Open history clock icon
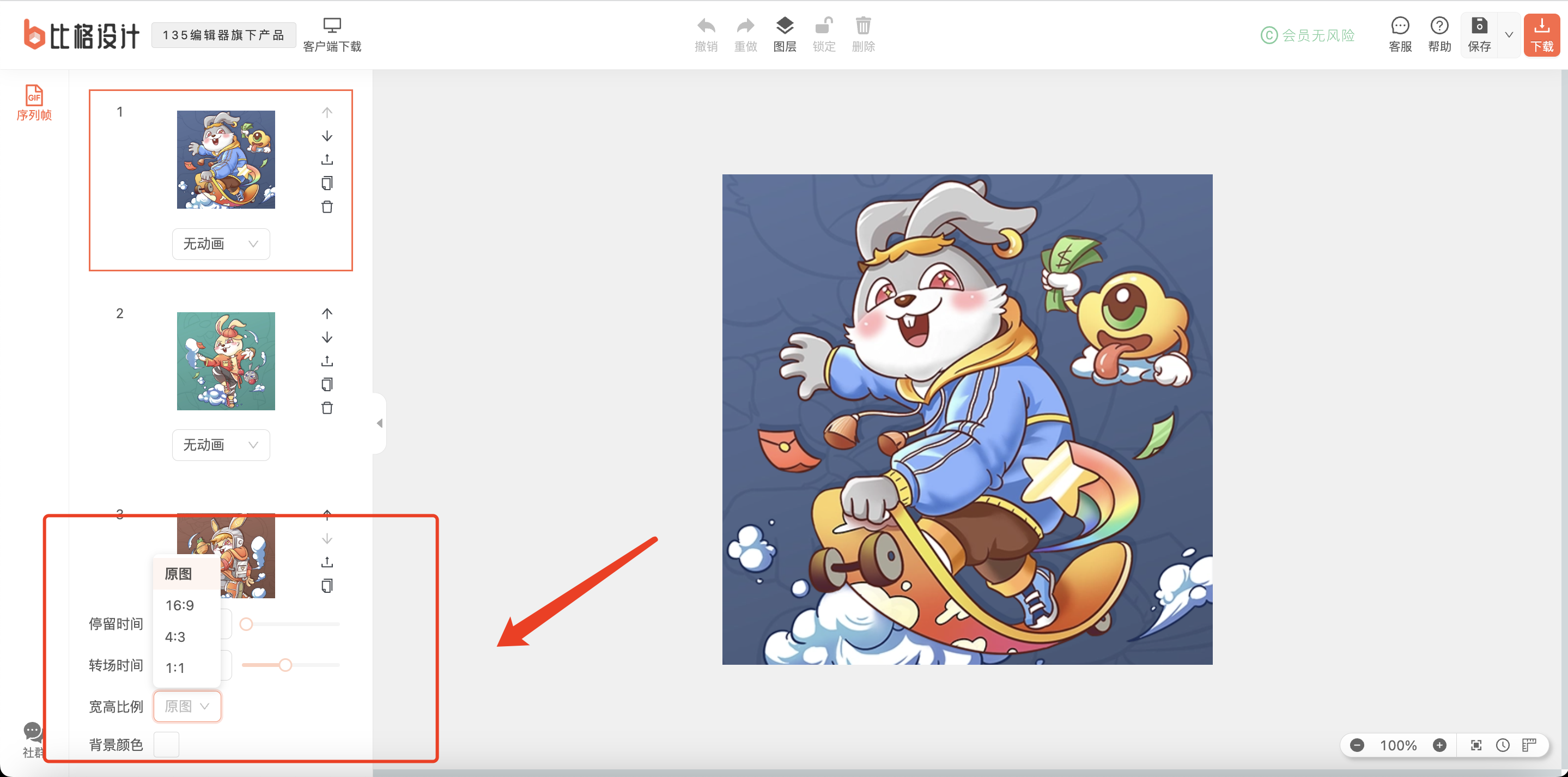Image resolution: width=1568 pixels, height=777 pixels. point(1503,745)
